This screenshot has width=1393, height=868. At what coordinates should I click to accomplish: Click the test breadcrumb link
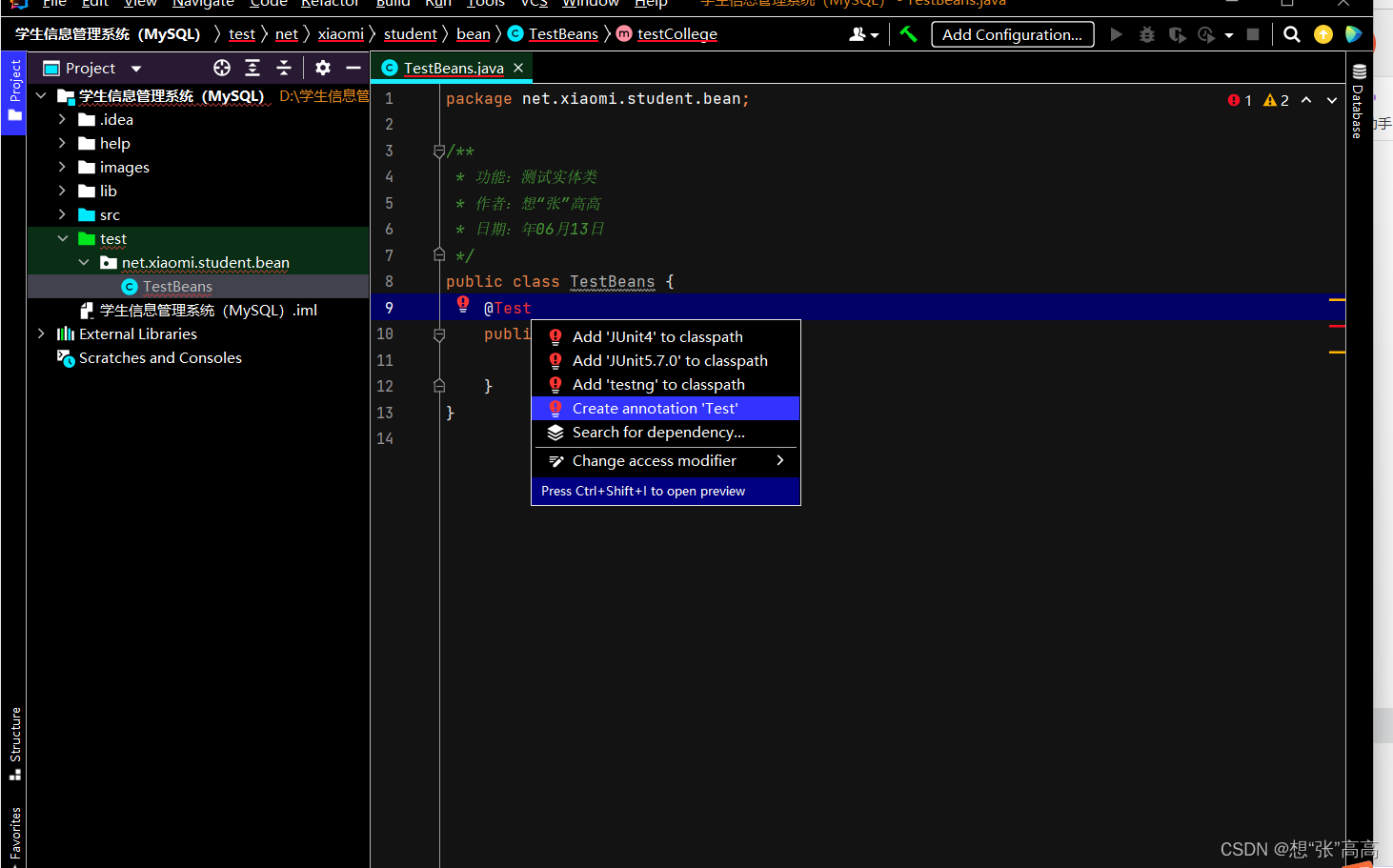242,34
